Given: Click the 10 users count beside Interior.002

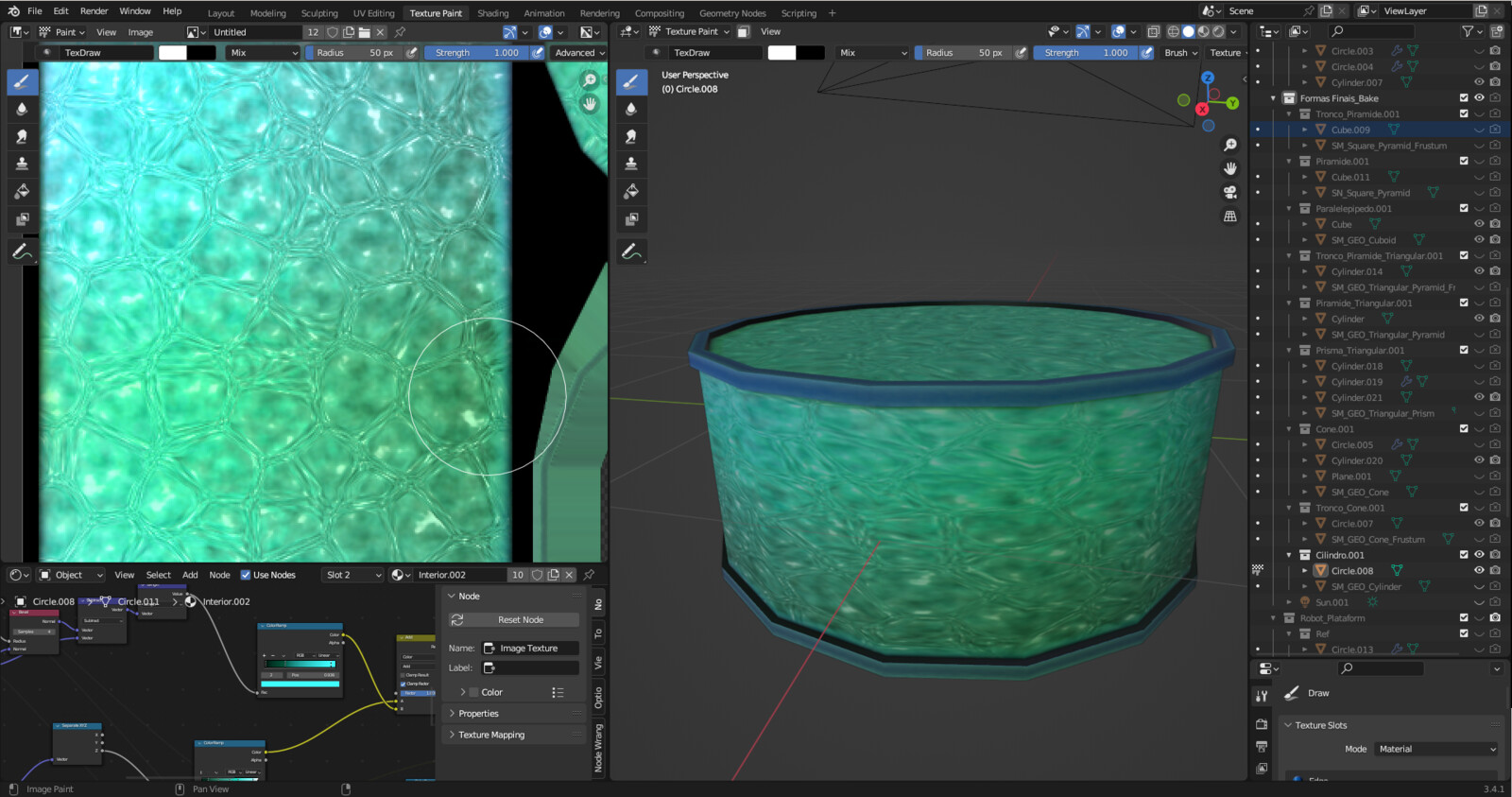Looking at the screenshot, I should (517, 575).
